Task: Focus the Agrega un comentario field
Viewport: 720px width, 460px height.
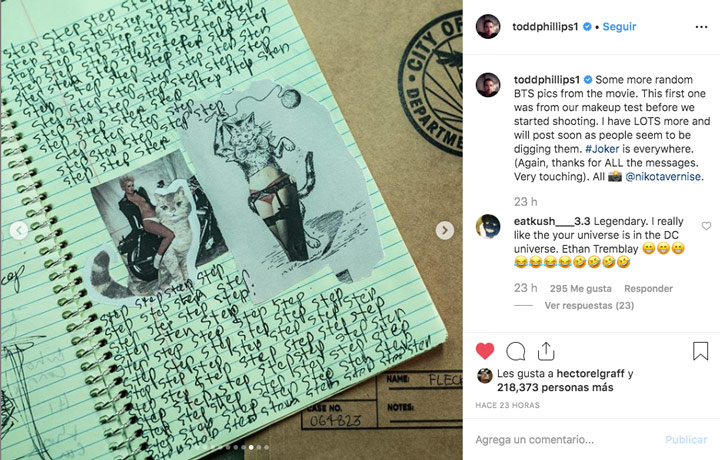Action: click(x=565, y=440)
